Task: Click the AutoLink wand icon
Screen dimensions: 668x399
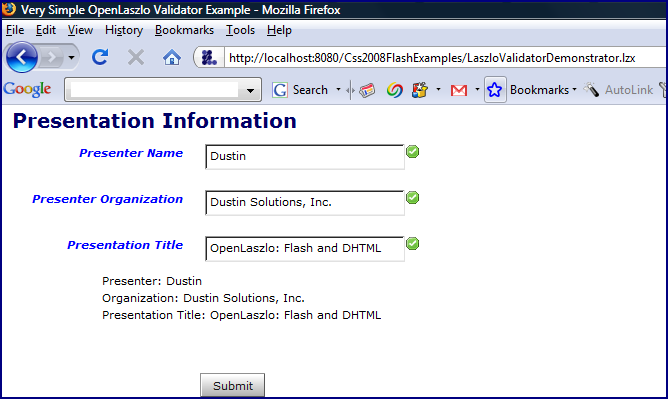Action: tap(591, 89)
